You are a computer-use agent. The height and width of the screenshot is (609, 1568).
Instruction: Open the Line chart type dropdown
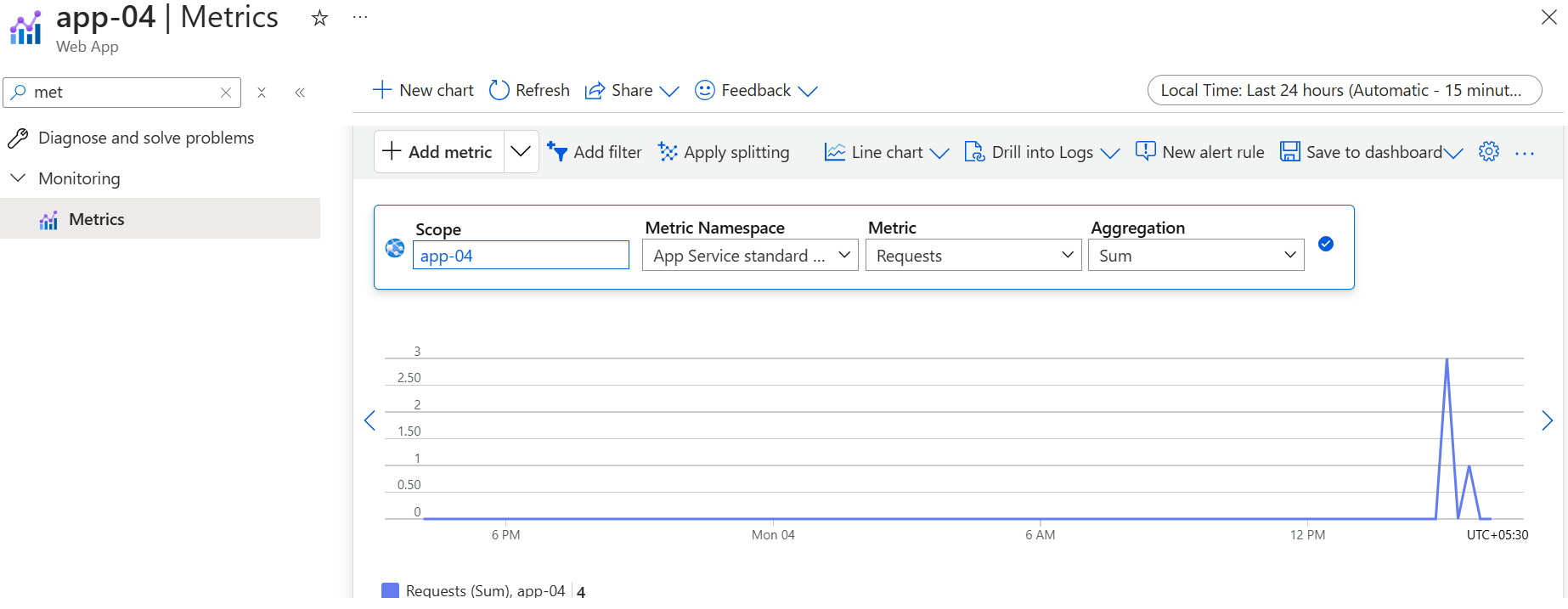point(887,152)
